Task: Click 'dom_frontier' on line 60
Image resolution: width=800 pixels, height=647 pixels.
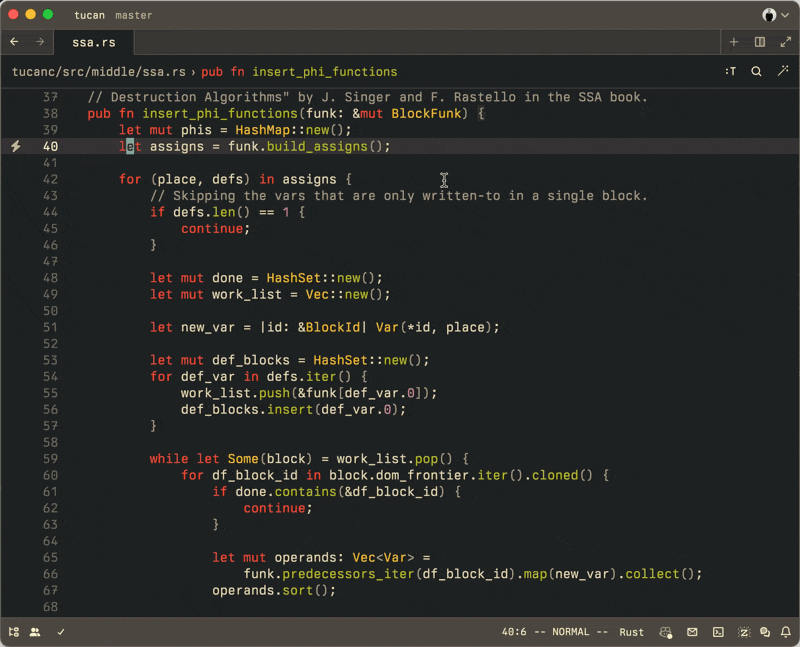Action: (422, 475)
